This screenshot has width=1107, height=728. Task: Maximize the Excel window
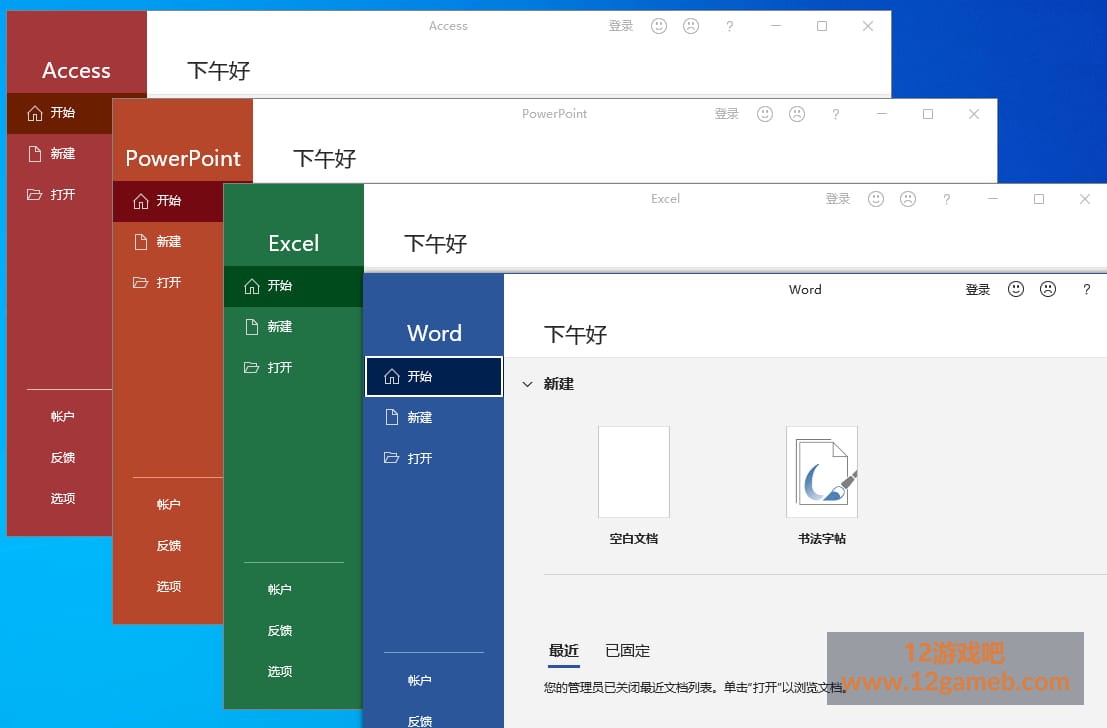click(1039, 199)
